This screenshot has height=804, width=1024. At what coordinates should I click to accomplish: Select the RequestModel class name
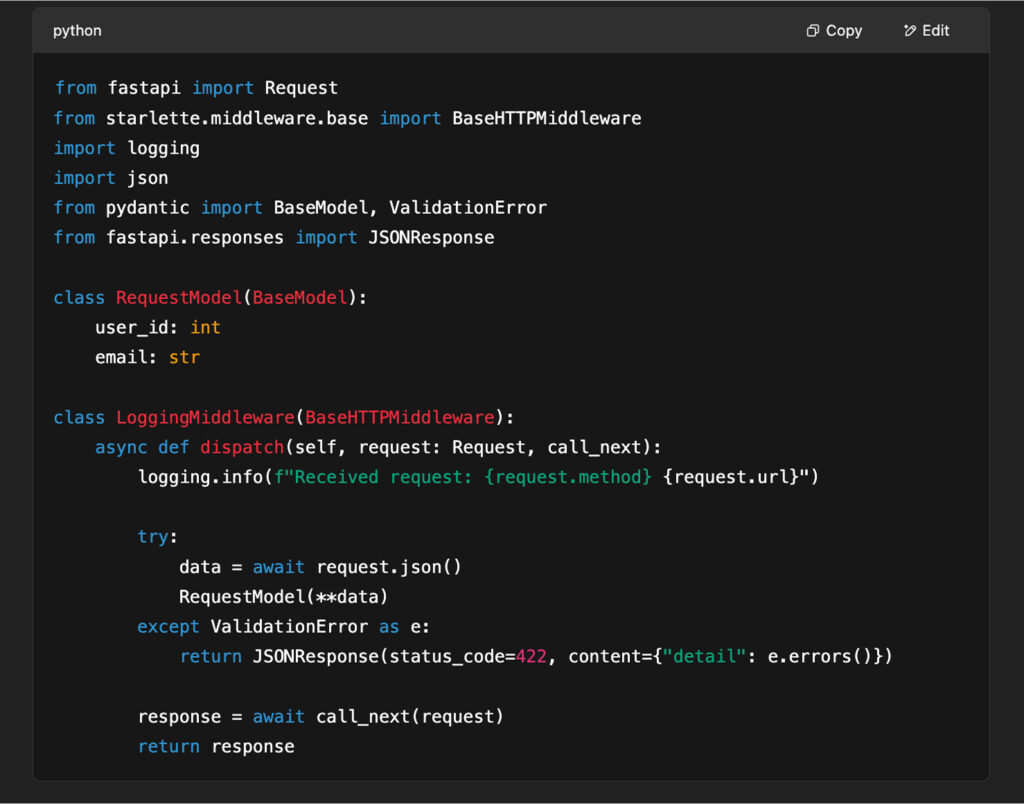point(178,297)
